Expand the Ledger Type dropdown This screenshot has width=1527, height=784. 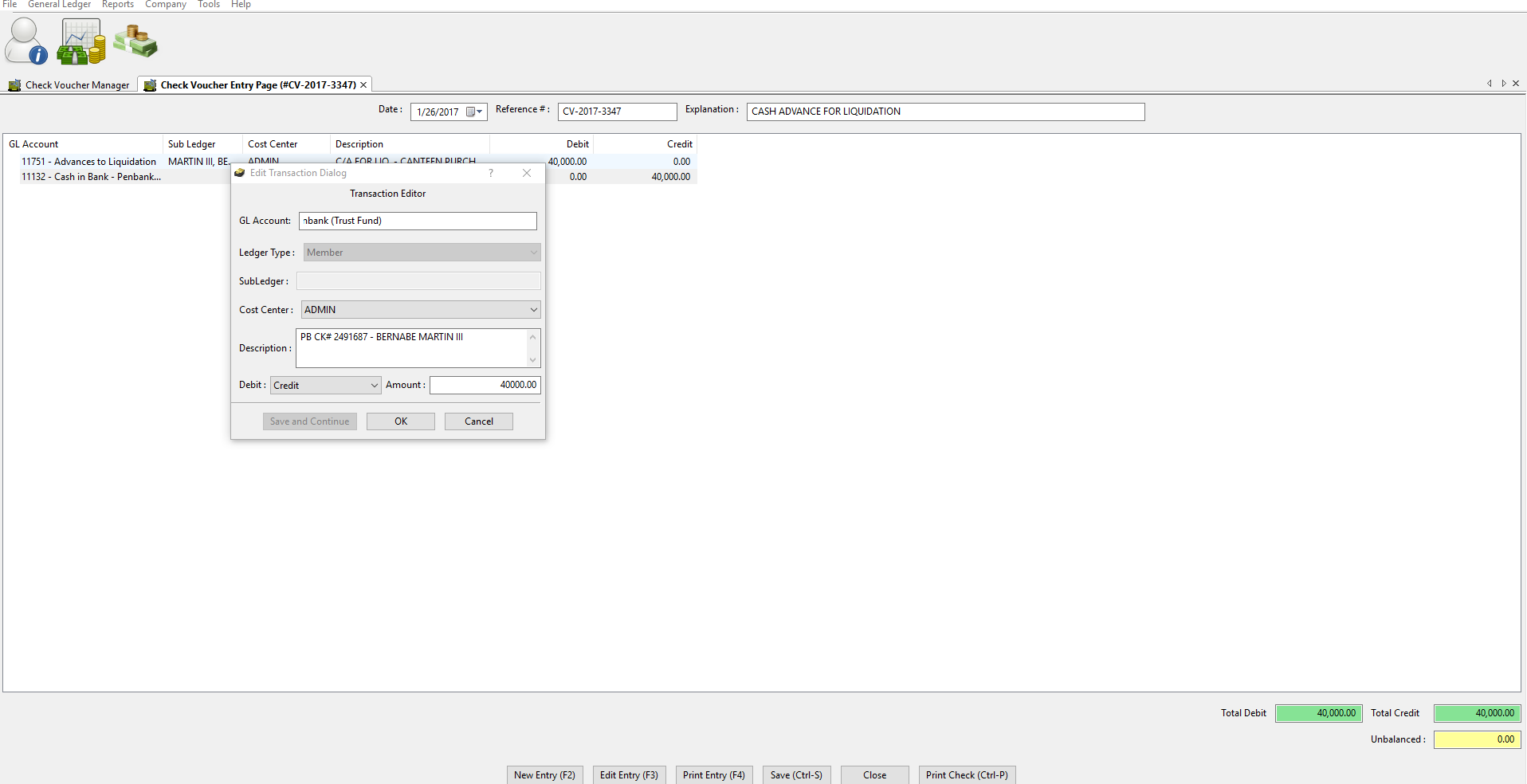pyautogui.click(x=533, y=253)
